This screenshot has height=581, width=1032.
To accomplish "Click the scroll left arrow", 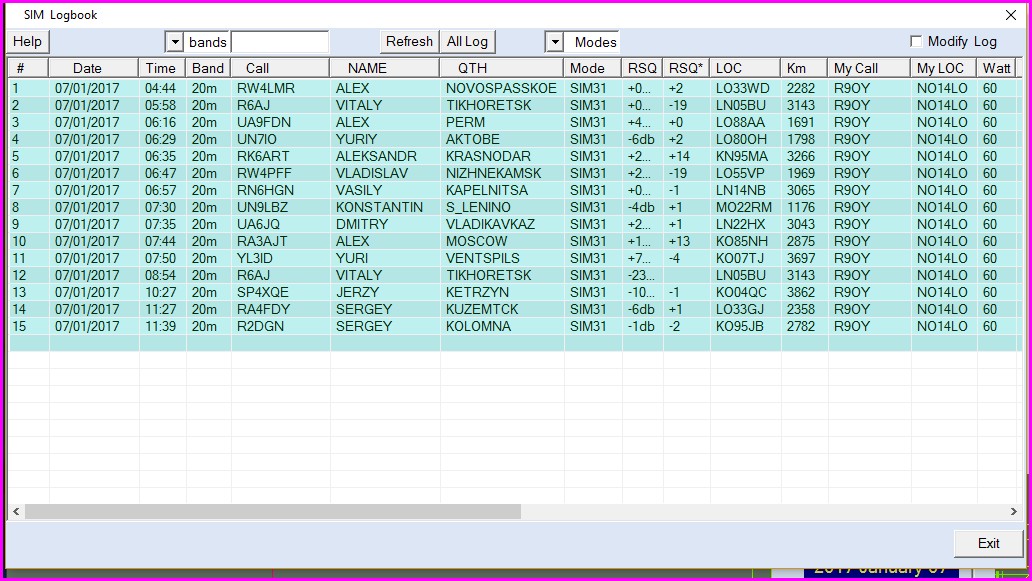I will tap(16, 511).
